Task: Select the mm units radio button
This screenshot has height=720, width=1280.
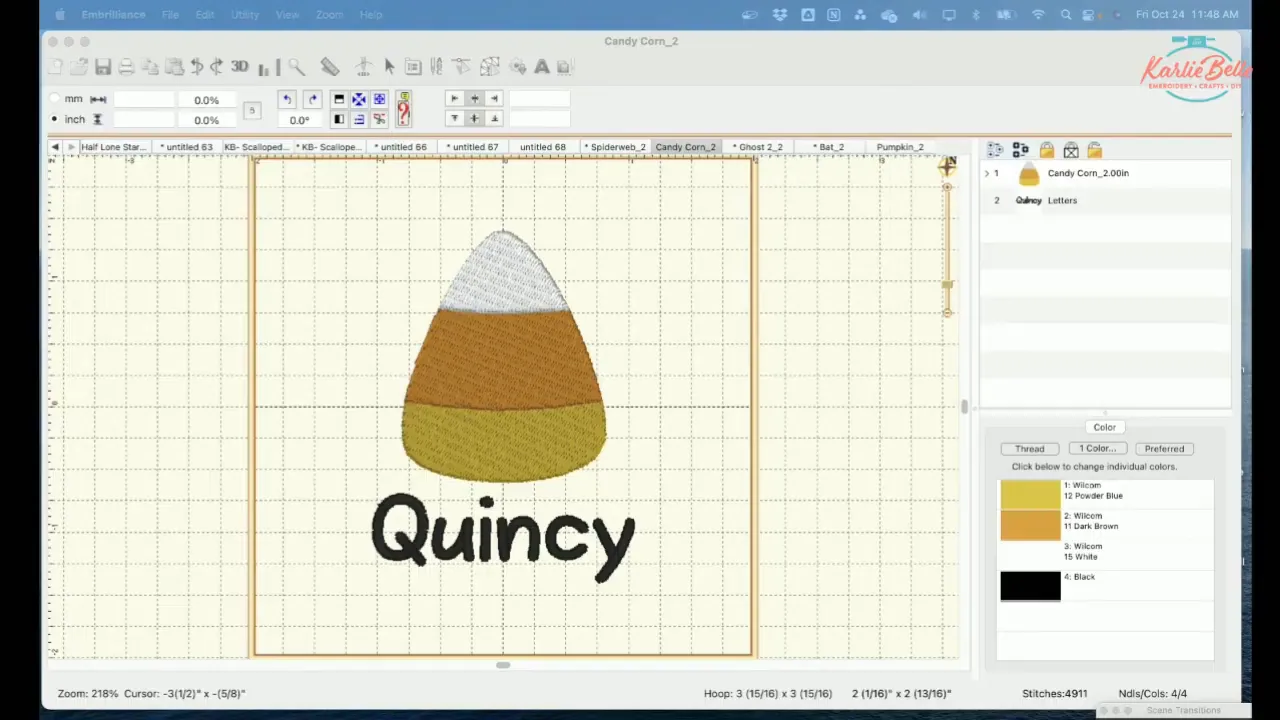Action: (54, 99)
